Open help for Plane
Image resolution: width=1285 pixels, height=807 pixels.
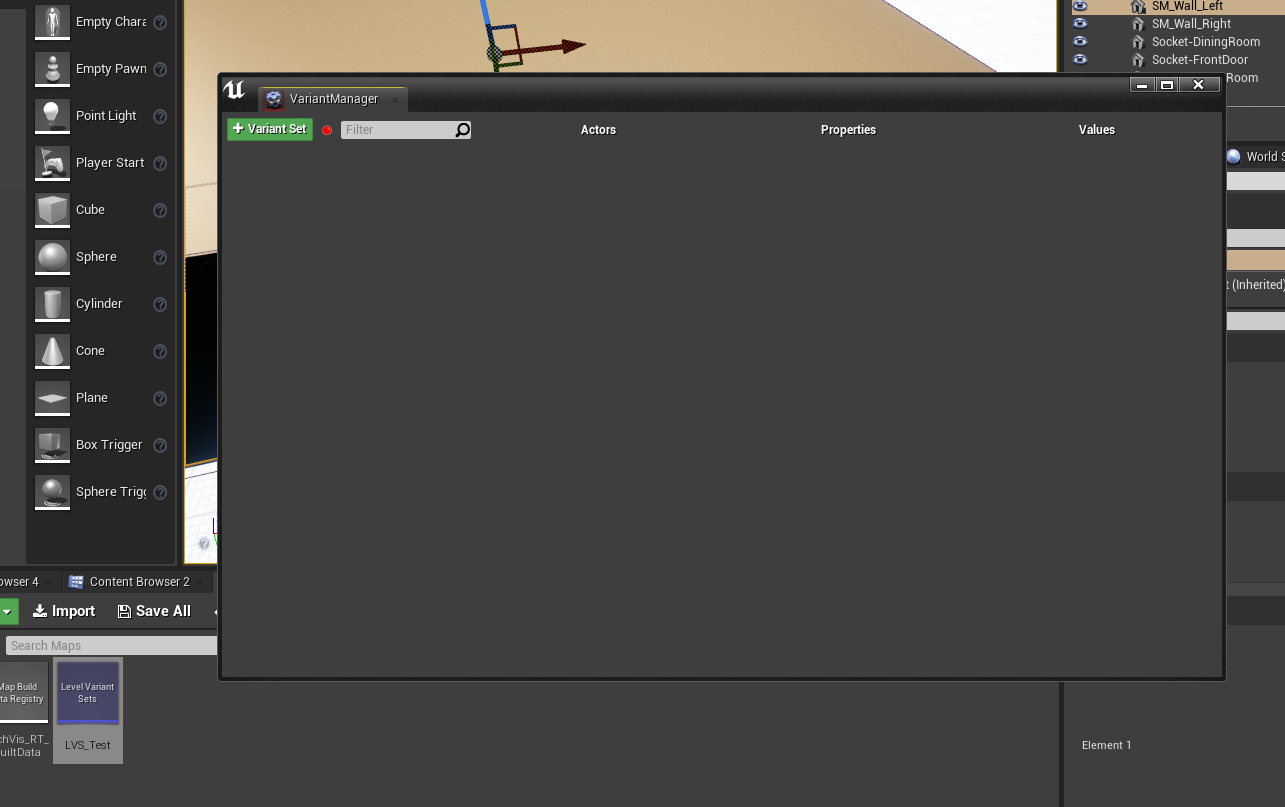160,398
